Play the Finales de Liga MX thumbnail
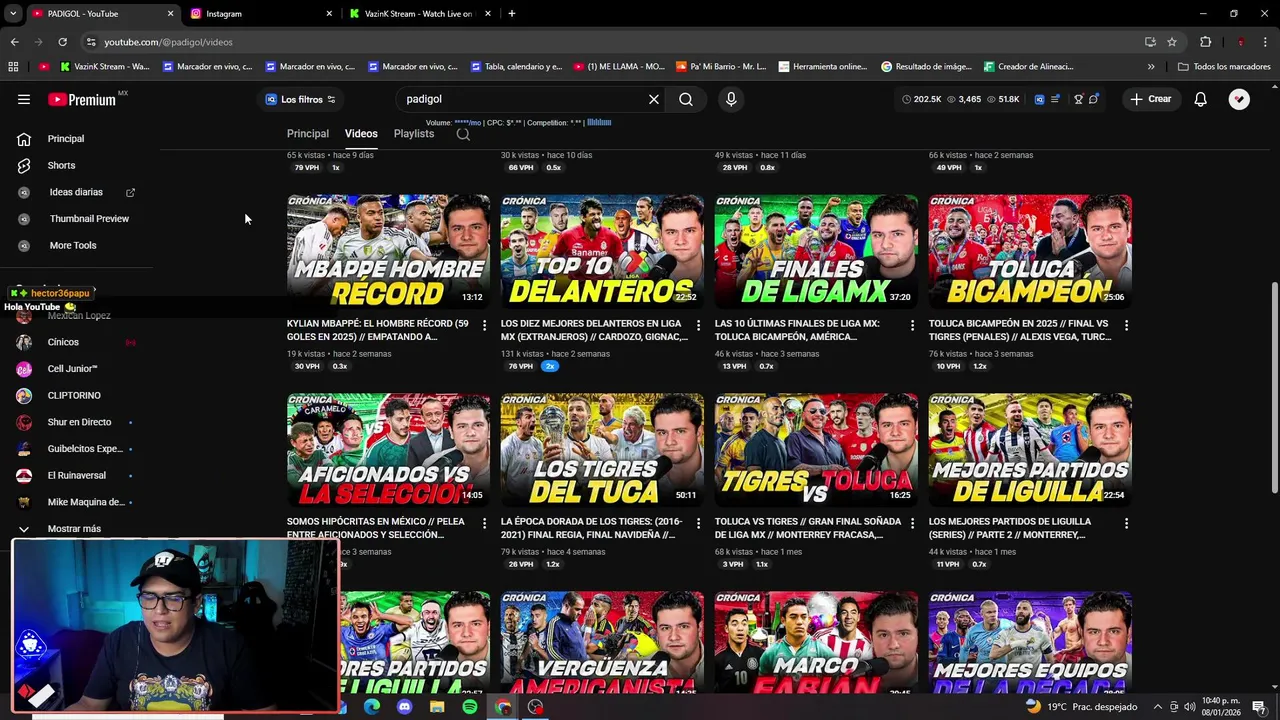The height and width of the screenshot is (720, 1280). [816, 251]
